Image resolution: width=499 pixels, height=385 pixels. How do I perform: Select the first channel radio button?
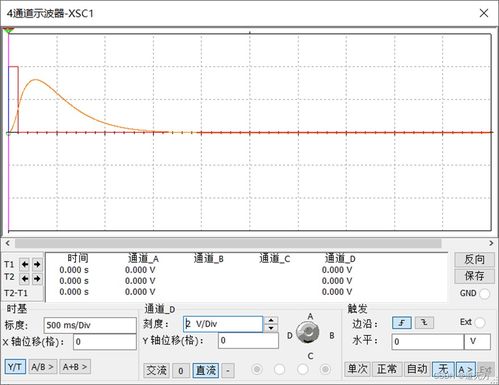(x=257, y=369)
